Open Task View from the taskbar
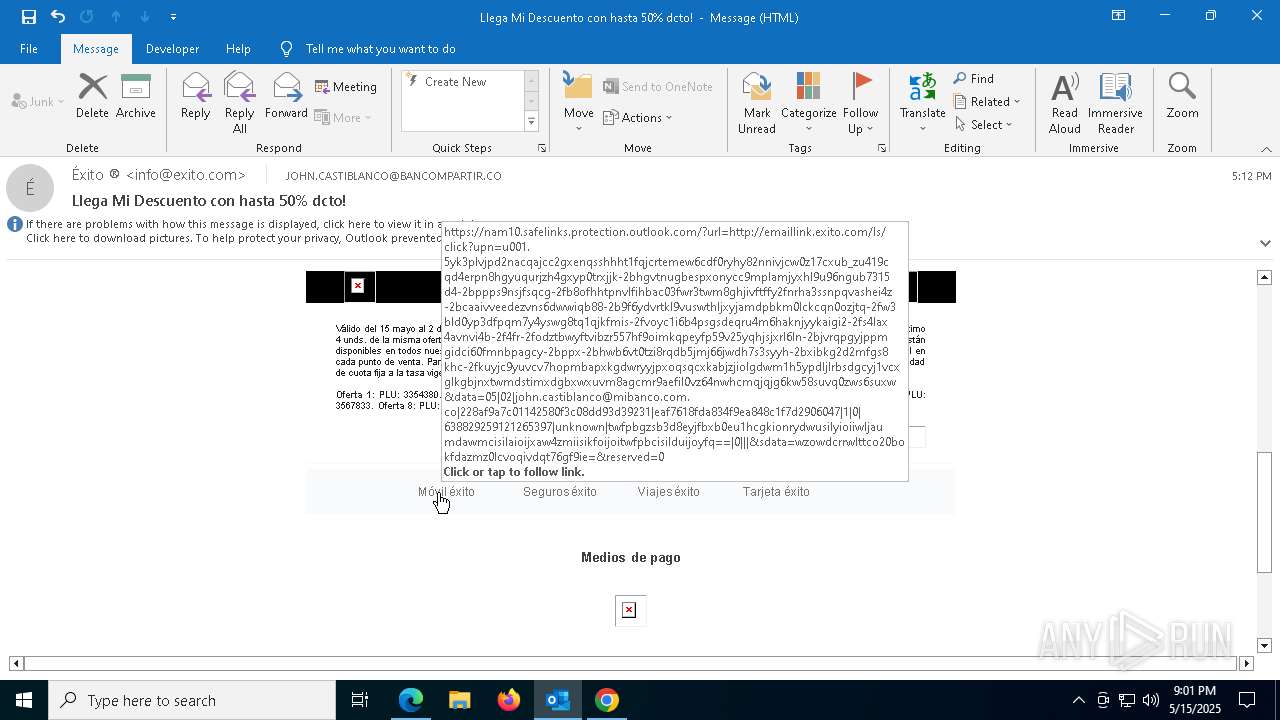The height and width of the screenshot is (720, 1280). [x=360, y=700]
